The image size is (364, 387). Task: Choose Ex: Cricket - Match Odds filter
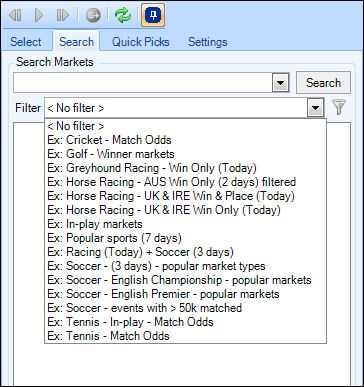click(185, 140)
